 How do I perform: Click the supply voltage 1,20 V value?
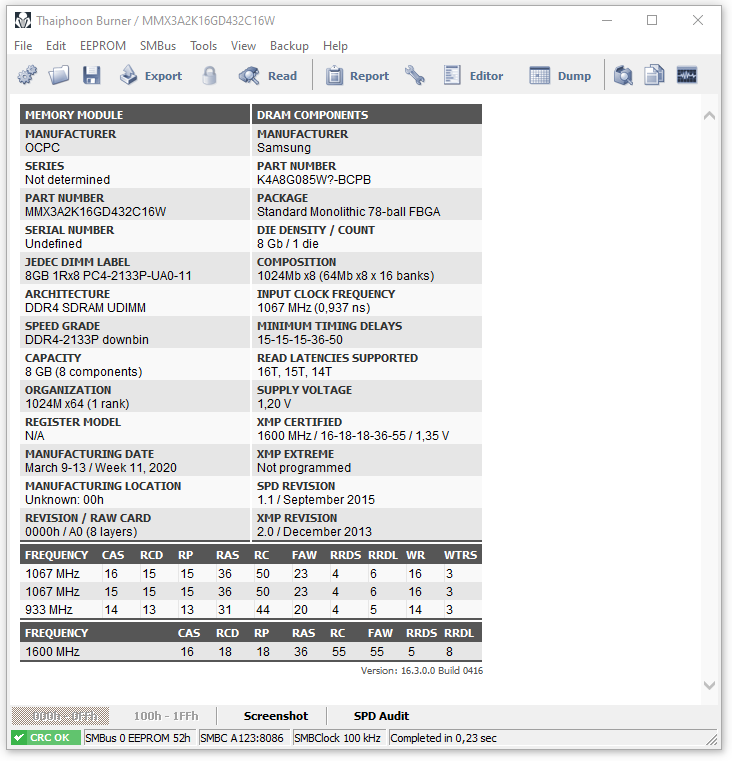click(274, 404)
